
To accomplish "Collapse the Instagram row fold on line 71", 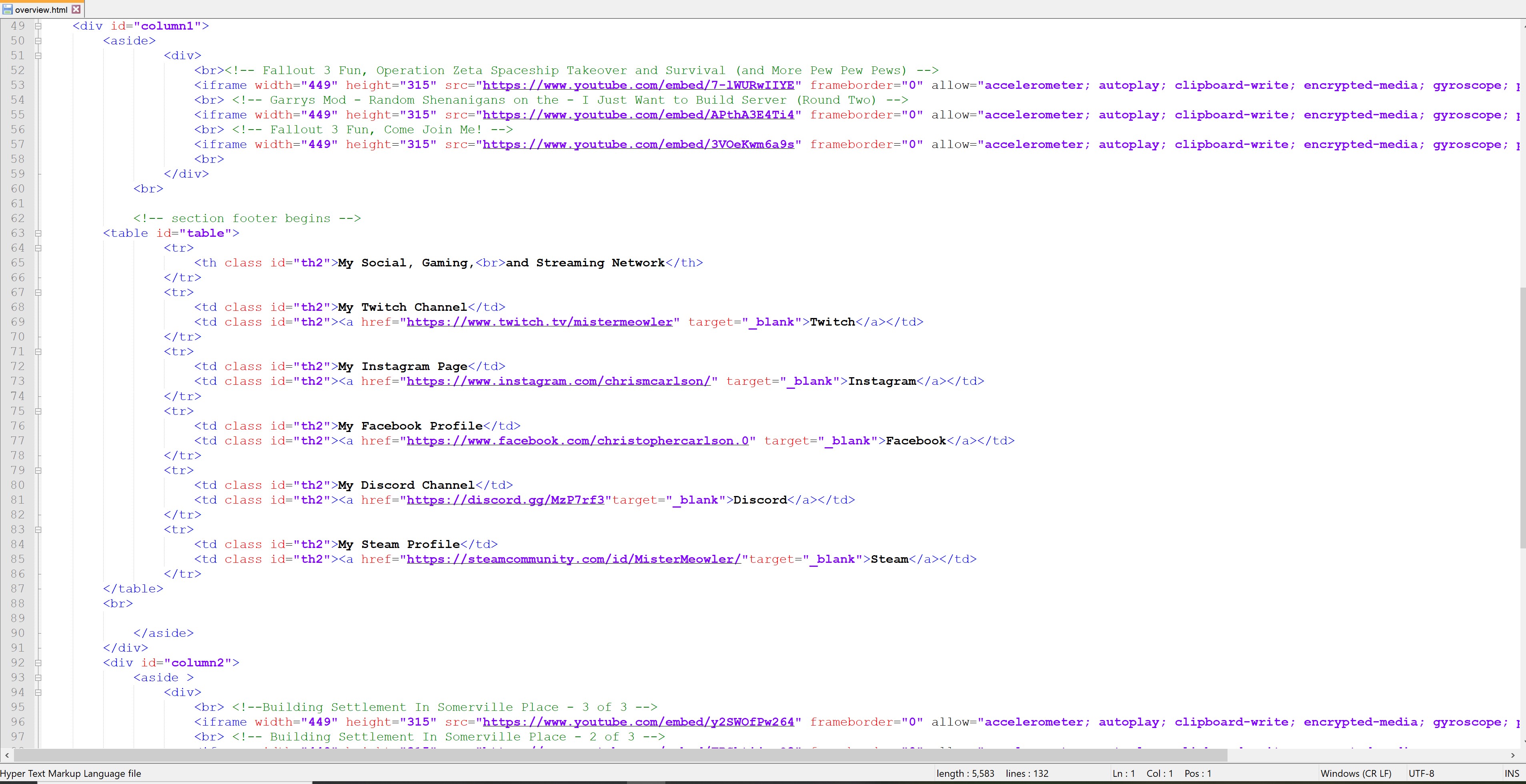I will pyautogui.click(x=38, y=352).
